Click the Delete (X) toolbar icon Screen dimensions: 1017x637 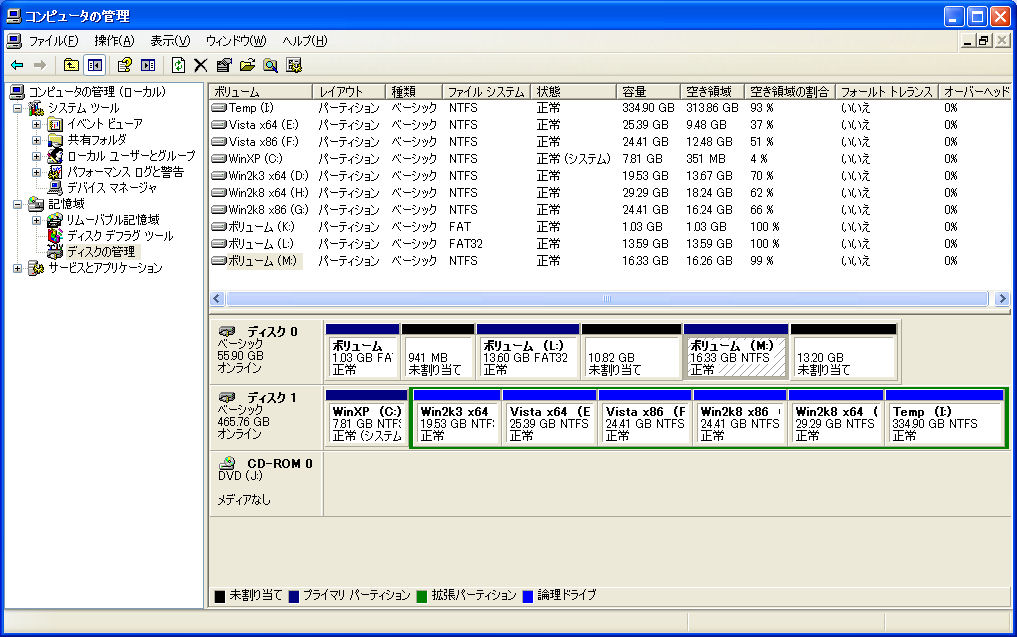(201, 65)
